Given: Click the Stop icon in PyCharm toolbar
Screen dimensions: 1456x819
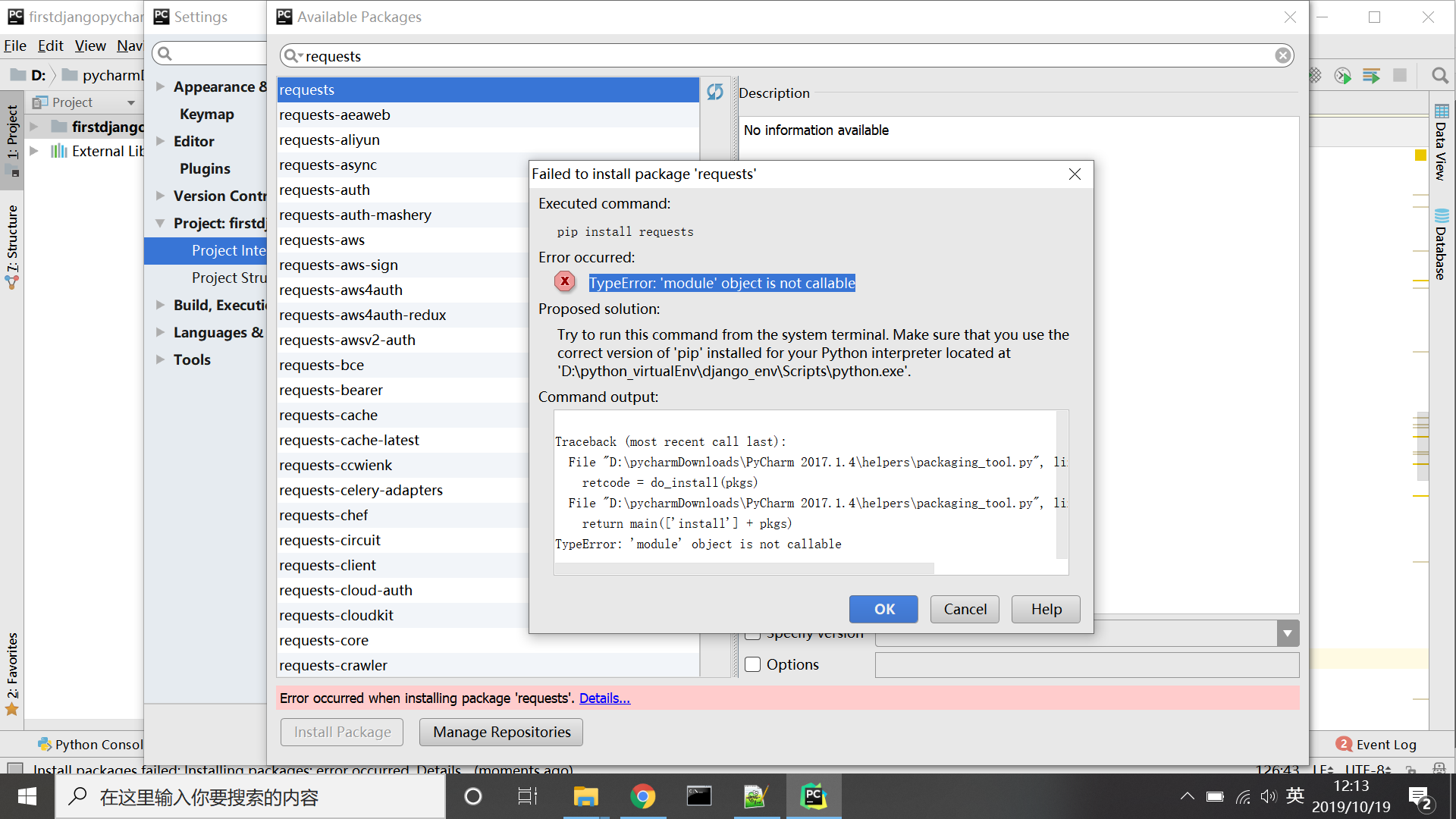Looking at the screenshot, I should pos(1400,75).
